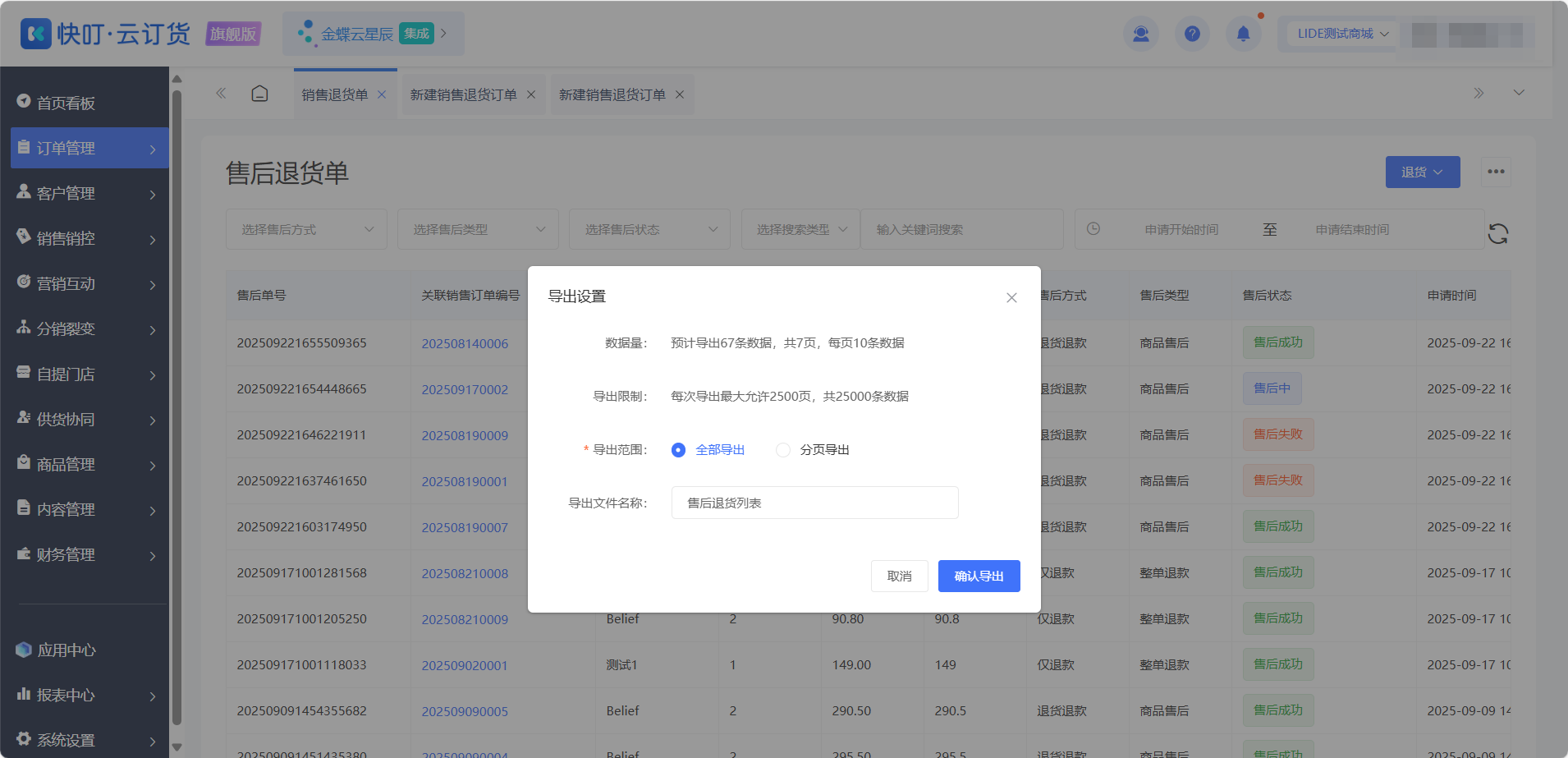Close the 导出设置 dialog with X
This screenshot has height=758, width=1568.
tap(1011, 297)
